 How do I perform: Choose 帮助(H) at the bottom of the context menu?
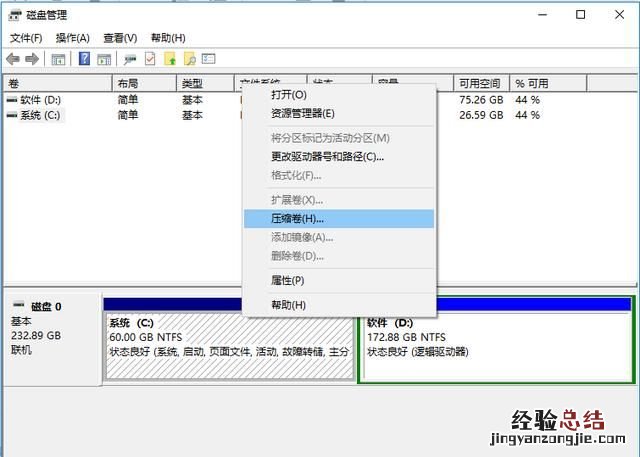click(x=339, y=305)
